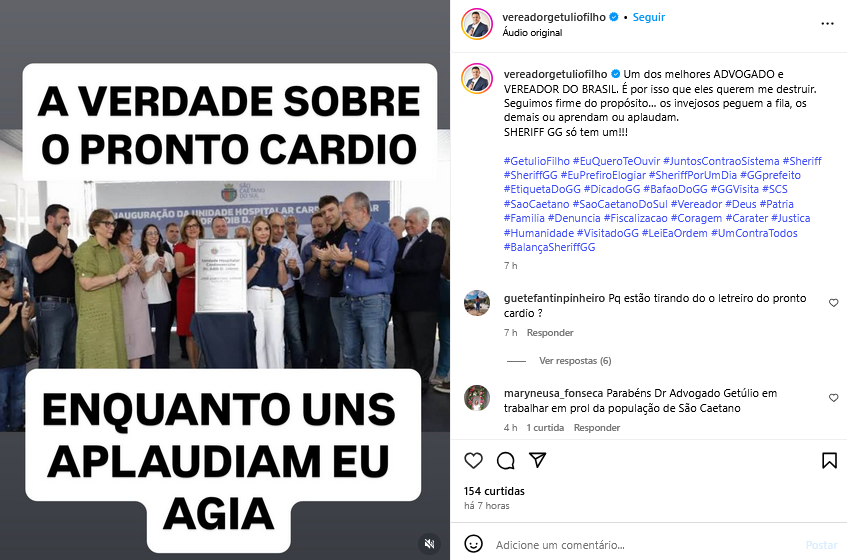Reply to maryneusa_fonseca's comment
847x560 pixels.
pos(596,428)
